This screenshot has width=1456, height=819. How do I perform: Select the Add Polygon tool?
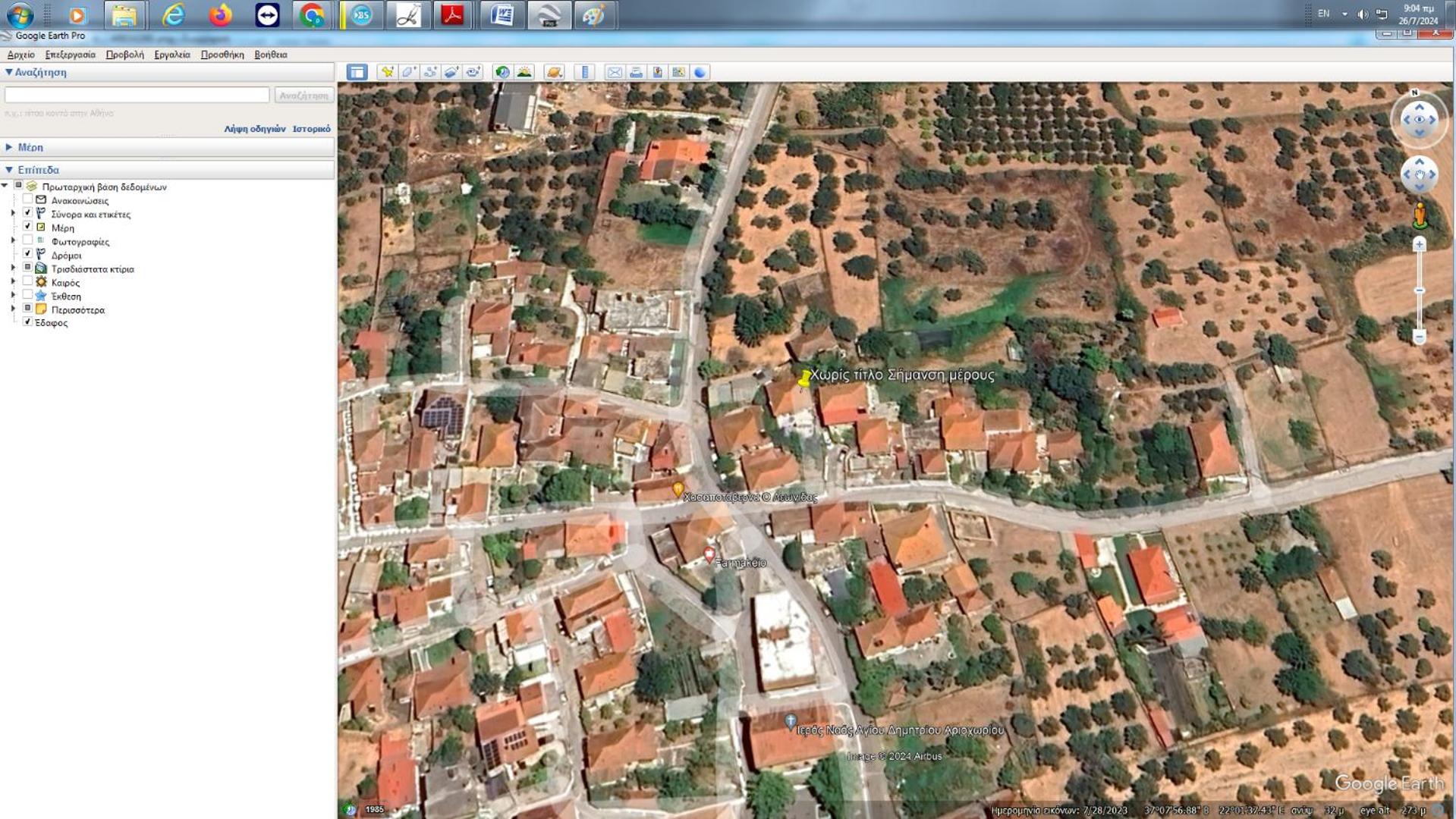click(x=408, y=72)
